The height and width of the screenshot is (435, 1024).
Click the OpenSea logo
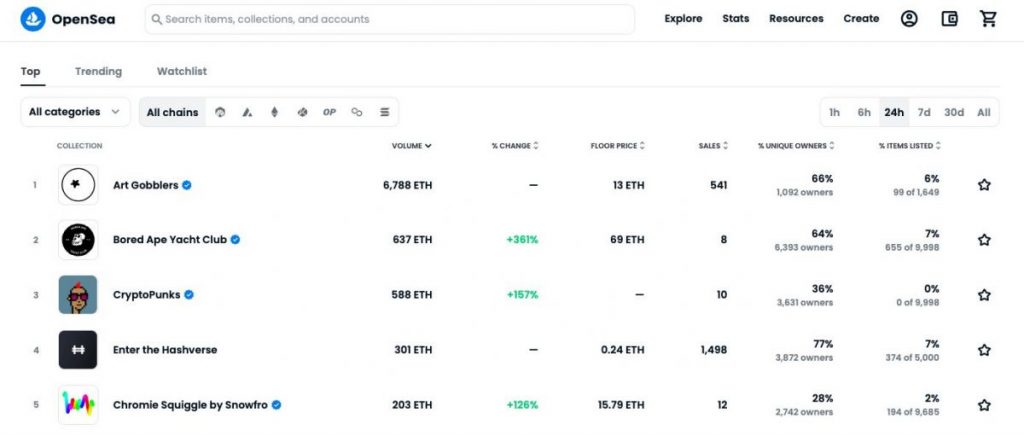pos(33,19)
